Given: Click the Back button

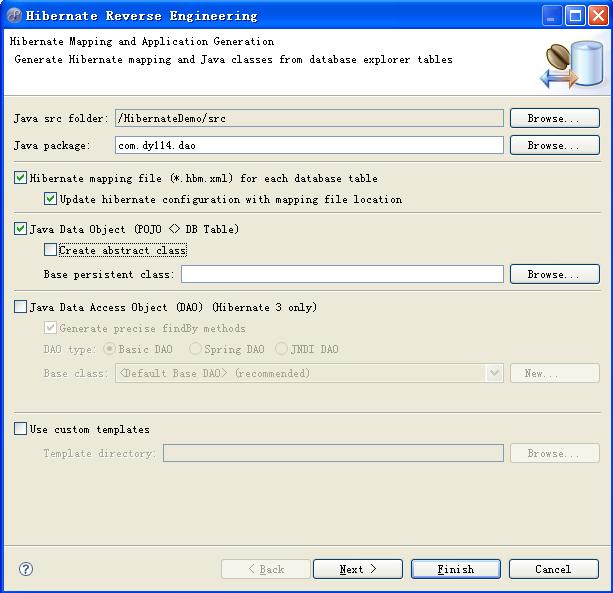Looking at the screenshot, I should pyautogui.click(x=266, y=569).
